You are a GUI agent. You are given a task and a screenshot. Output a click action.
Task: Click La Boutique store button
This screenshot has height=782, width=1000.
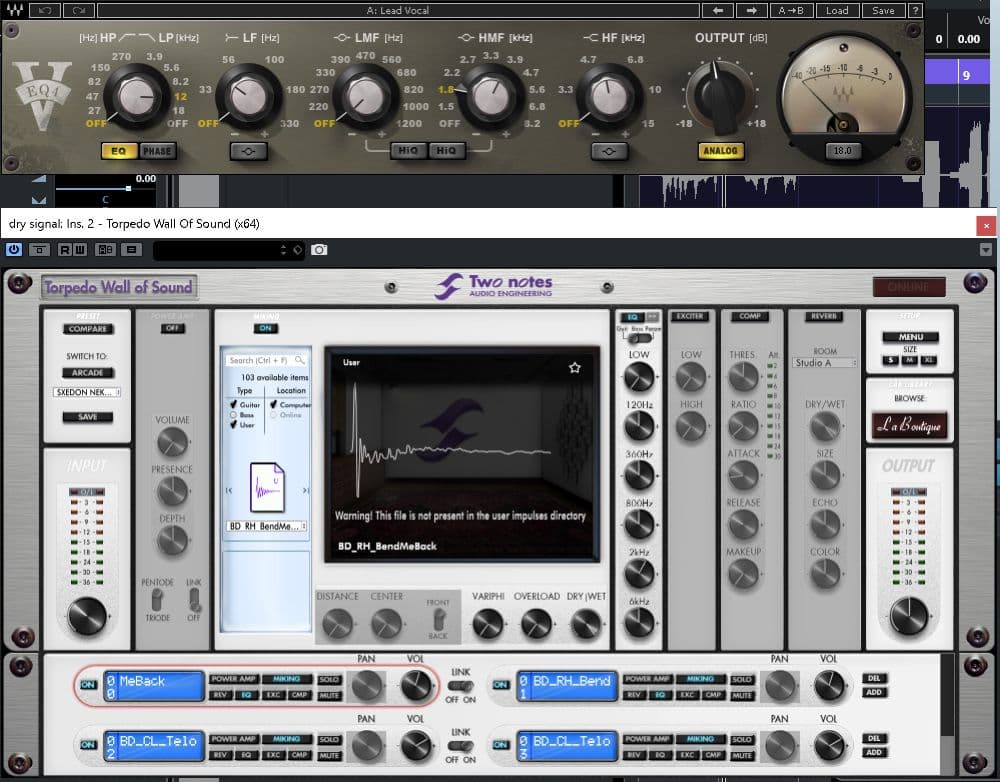point(909,425)
